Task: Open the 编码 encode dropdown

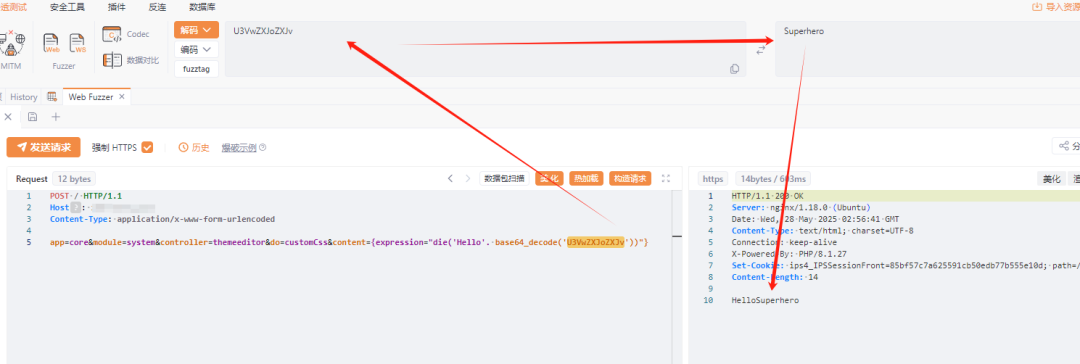Action: tap(196, 49)
